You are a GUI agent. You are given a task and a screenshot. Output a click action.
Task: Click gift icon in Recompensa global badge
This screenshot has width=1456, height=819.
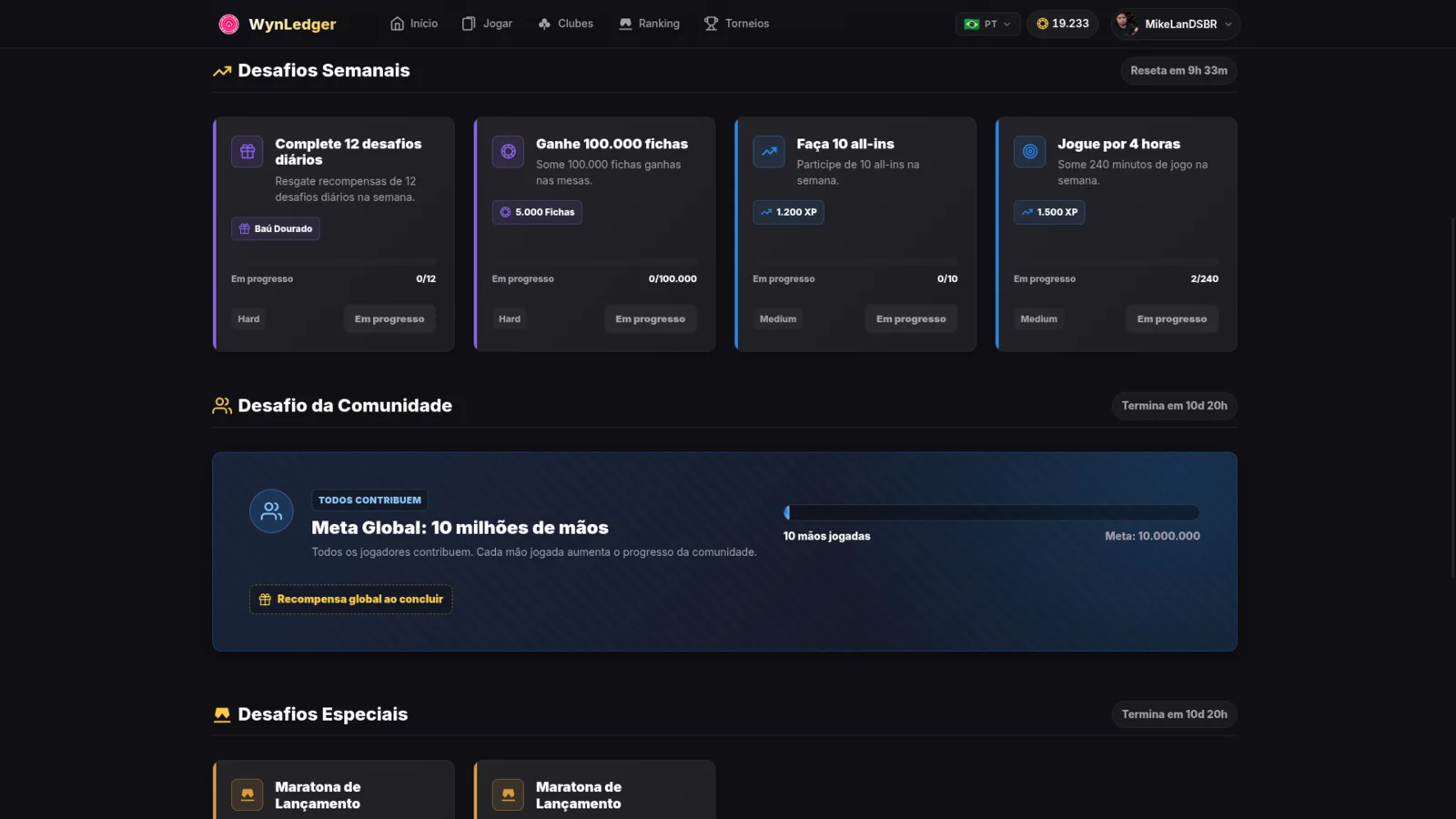(265, 600)
